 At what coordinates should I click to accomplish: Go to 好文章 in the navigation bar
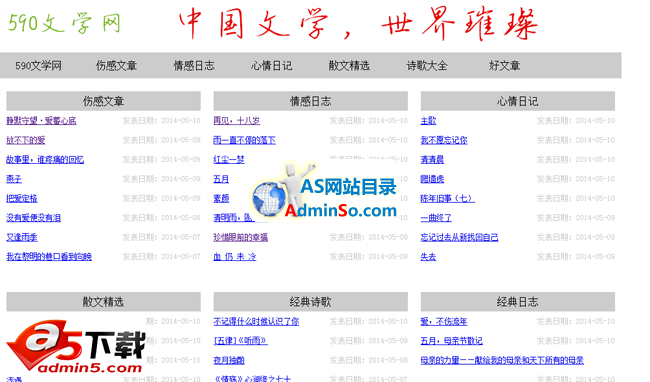pyautogui.click(x=504, y=65)
